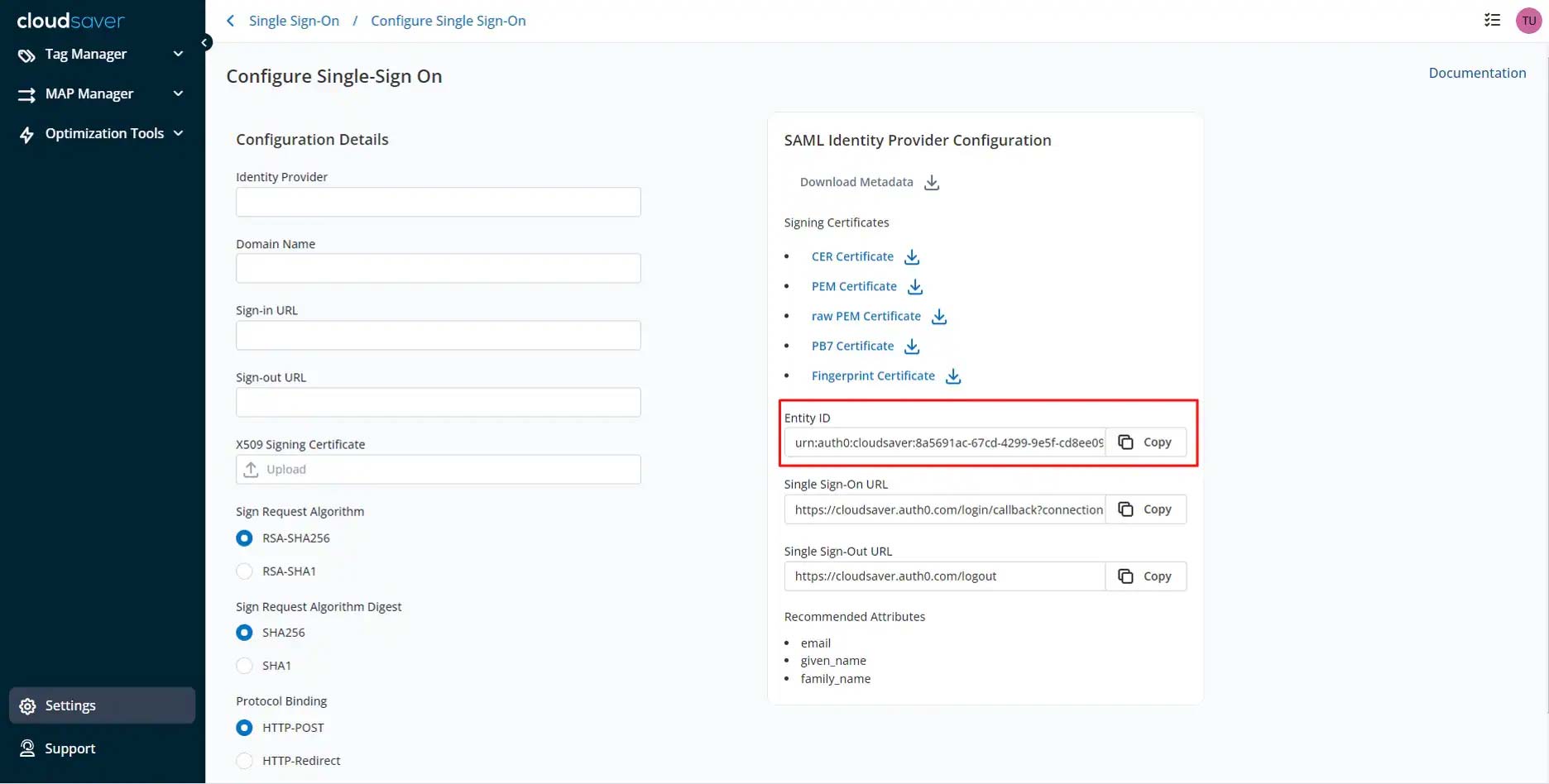Go back to Single Sign-On breadcrumb
Screen dimensions: 1549x784
pyautogui.click(x=294, y=21)
